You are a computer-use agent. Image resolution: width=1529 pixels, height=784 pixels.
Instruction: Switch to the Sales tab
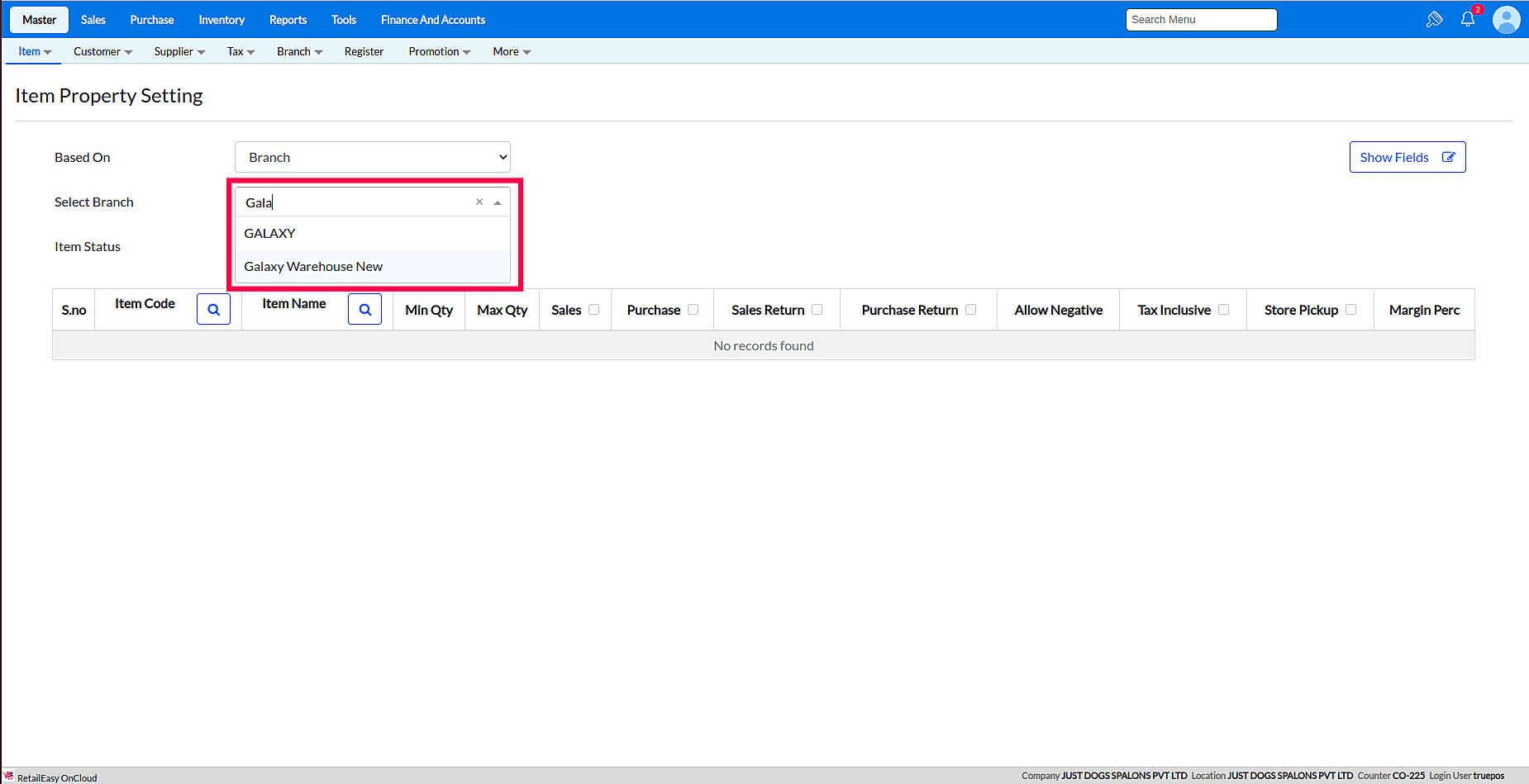click(93, 20)
